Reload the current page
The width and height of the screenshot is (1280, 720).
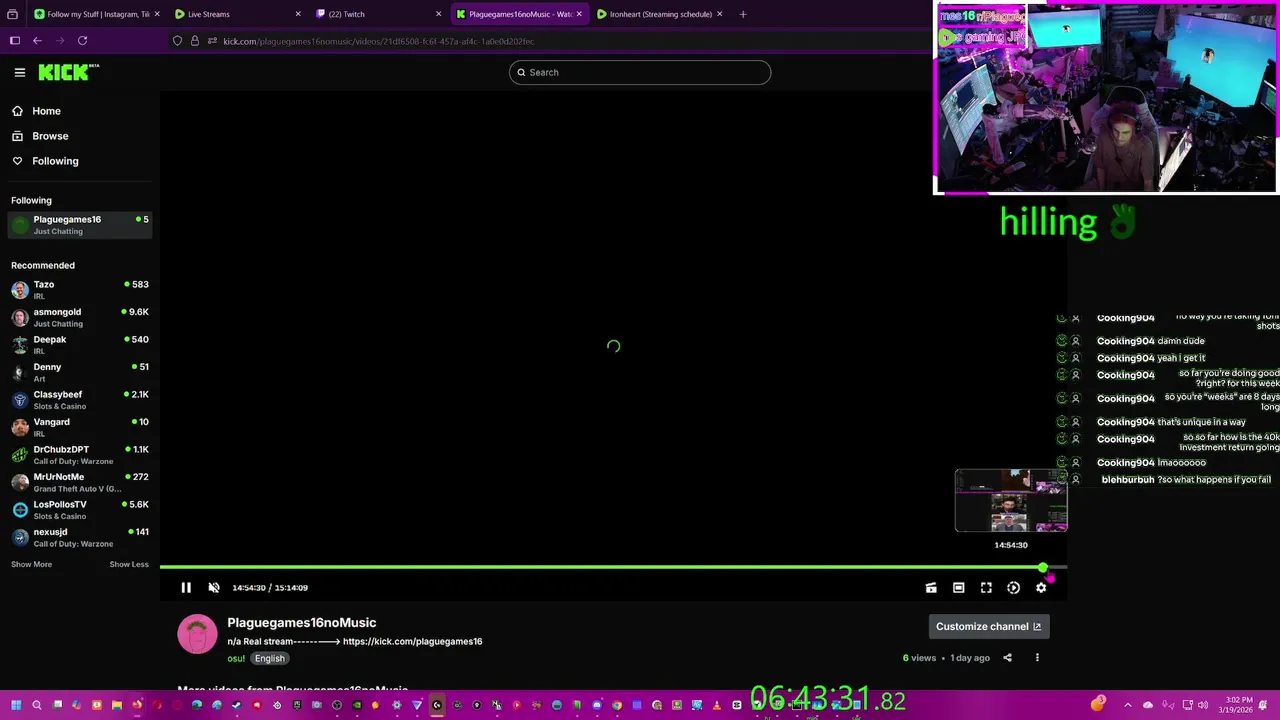[83, 41]
